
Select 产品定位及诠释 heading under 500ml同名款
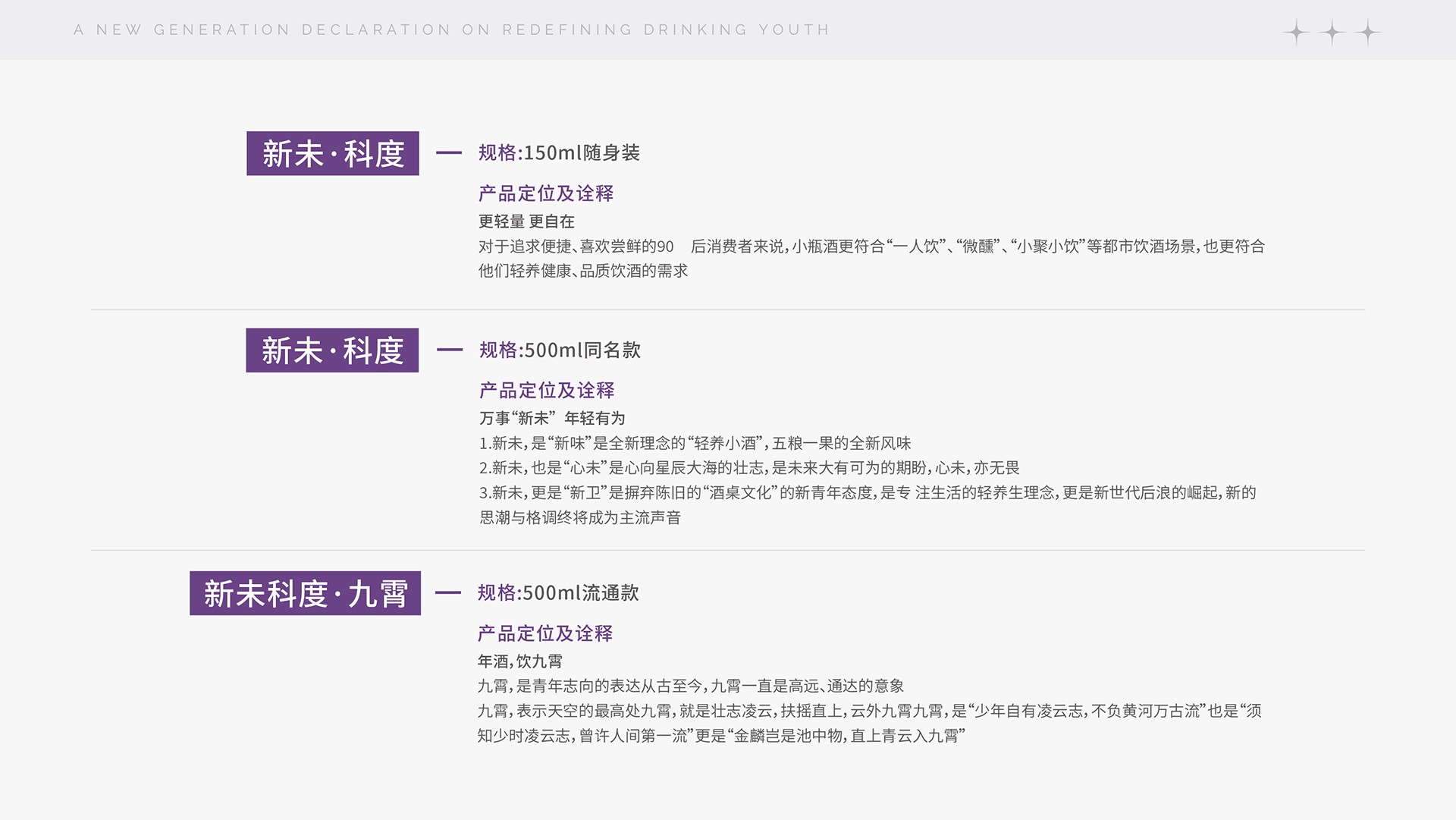pos(547,391)
